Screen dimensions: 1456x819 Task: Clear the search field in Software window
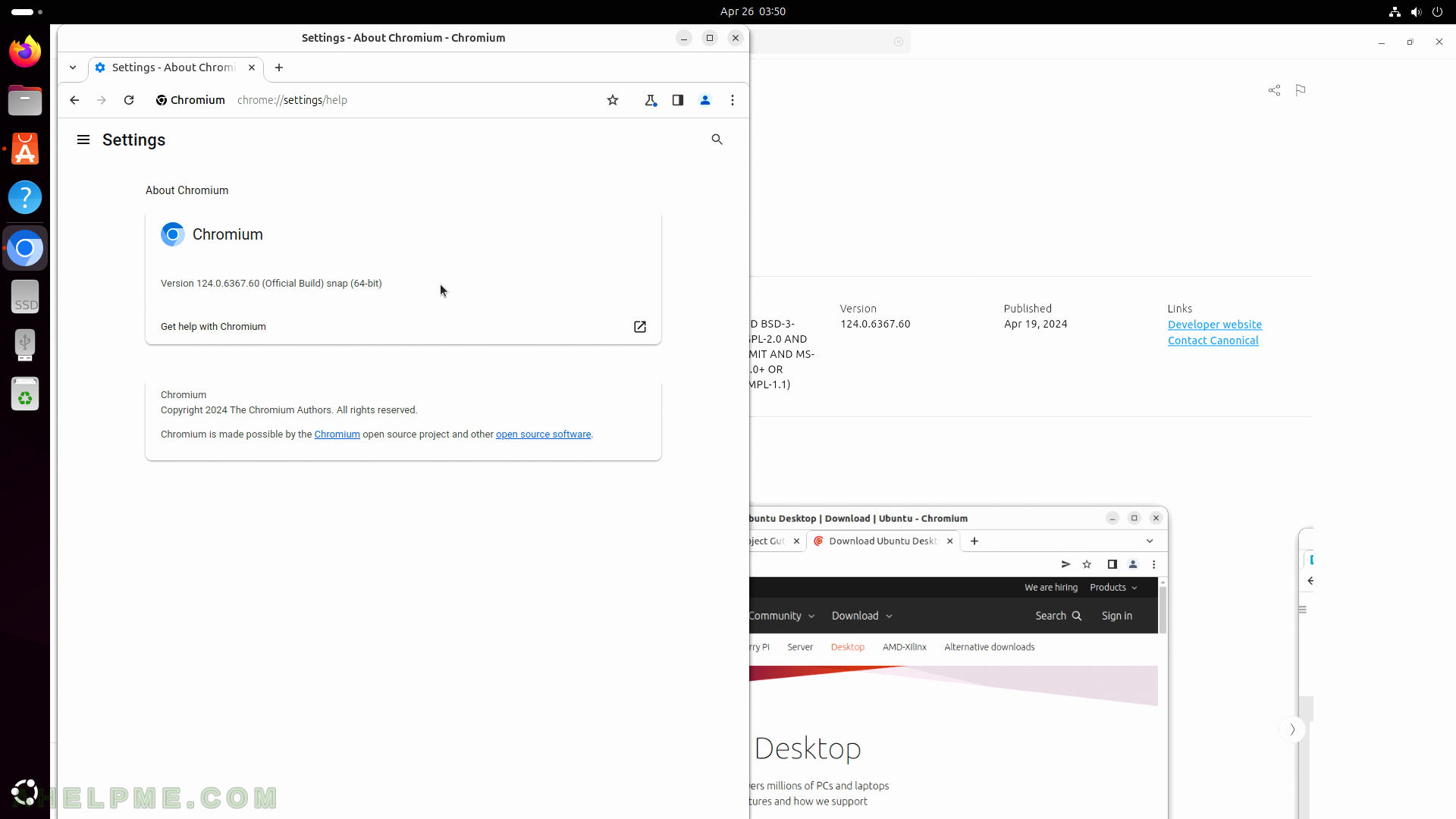click(899, 42)
